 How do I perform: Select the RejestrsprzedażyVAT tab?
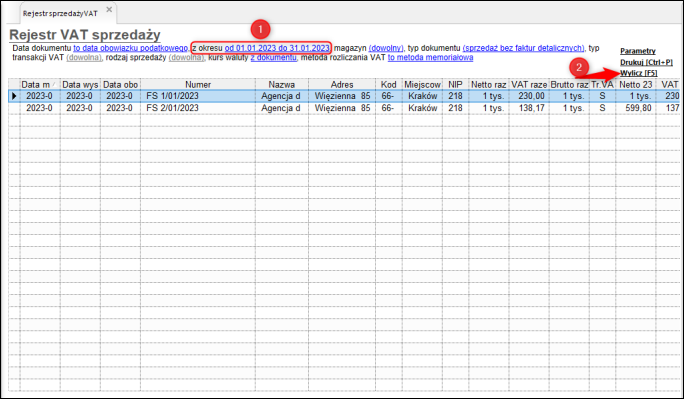pos(60,14)
